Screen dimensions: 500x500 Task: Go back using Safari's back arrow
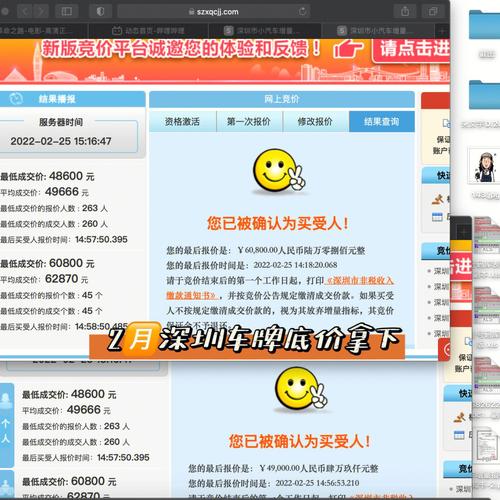click(x=25, y=12)
